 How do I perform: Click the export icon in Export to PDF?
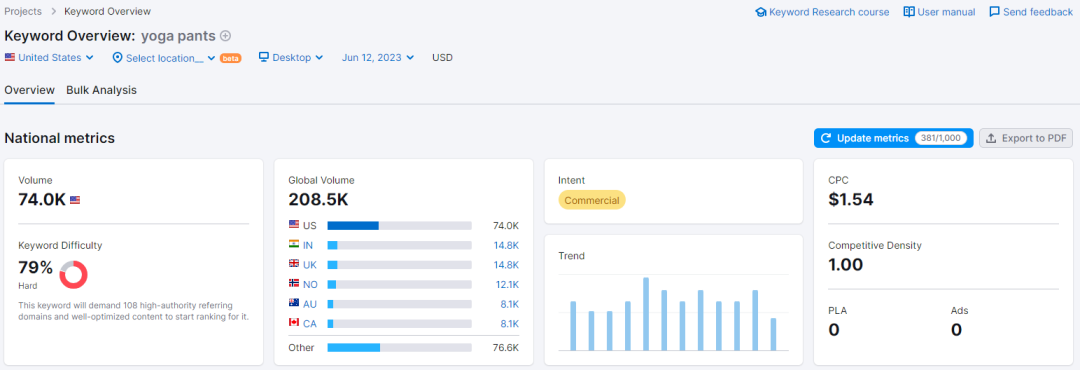[991, 138]
